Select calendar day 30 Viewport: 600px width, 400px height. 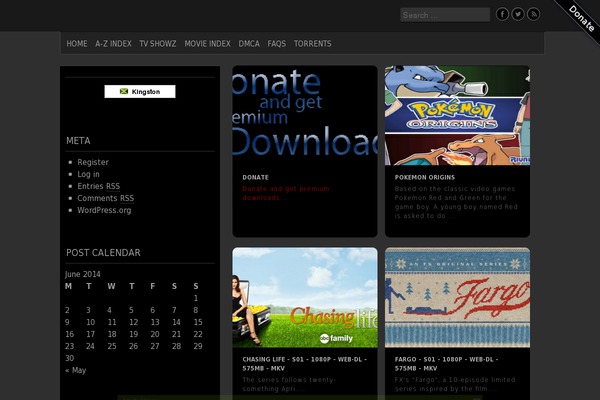69,358
